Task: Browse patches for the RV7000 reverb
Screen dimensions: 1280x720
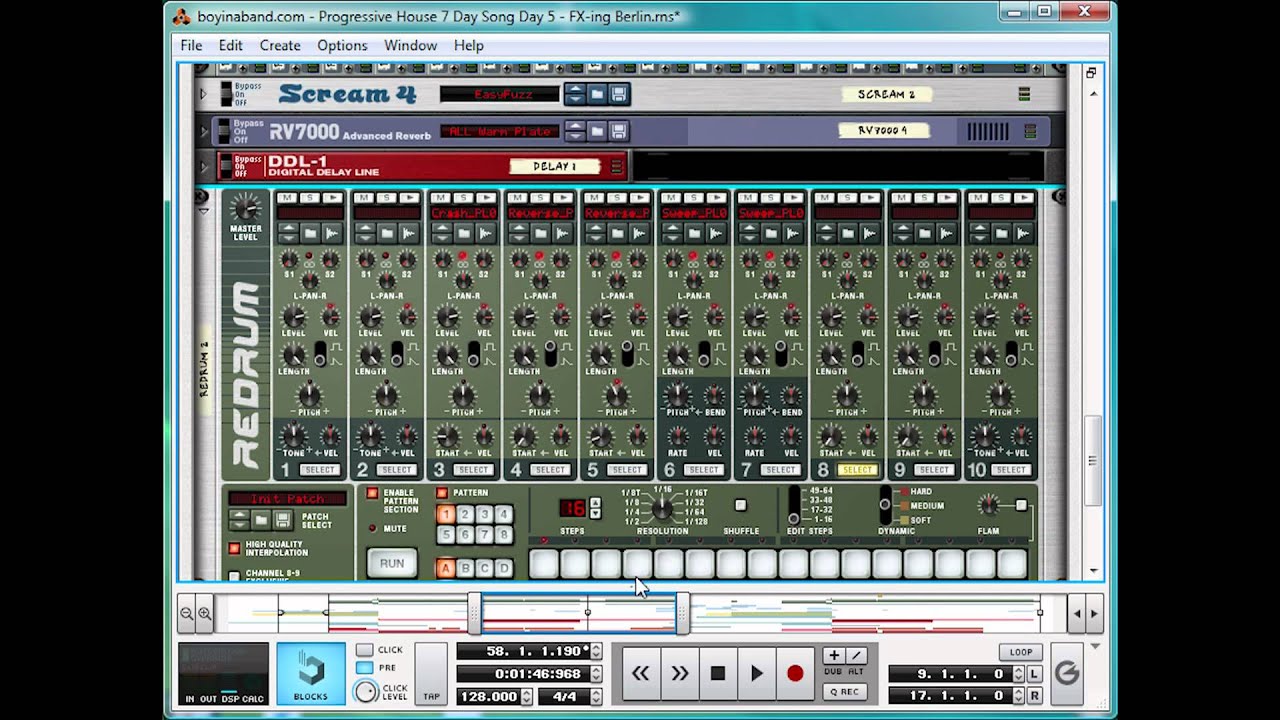Action: pyautogui.click(x=597, y=131)
